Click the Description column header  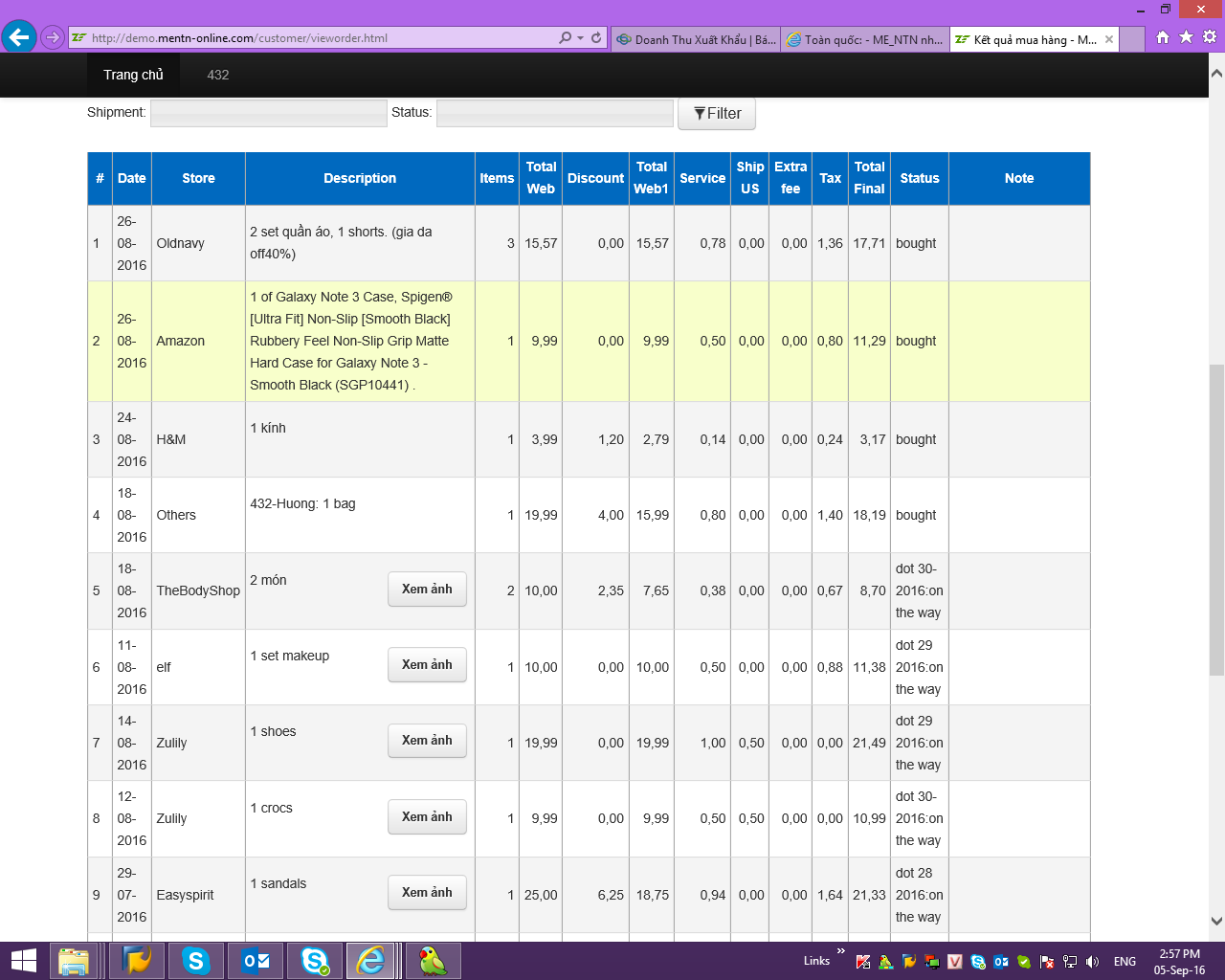coord(360,178)
